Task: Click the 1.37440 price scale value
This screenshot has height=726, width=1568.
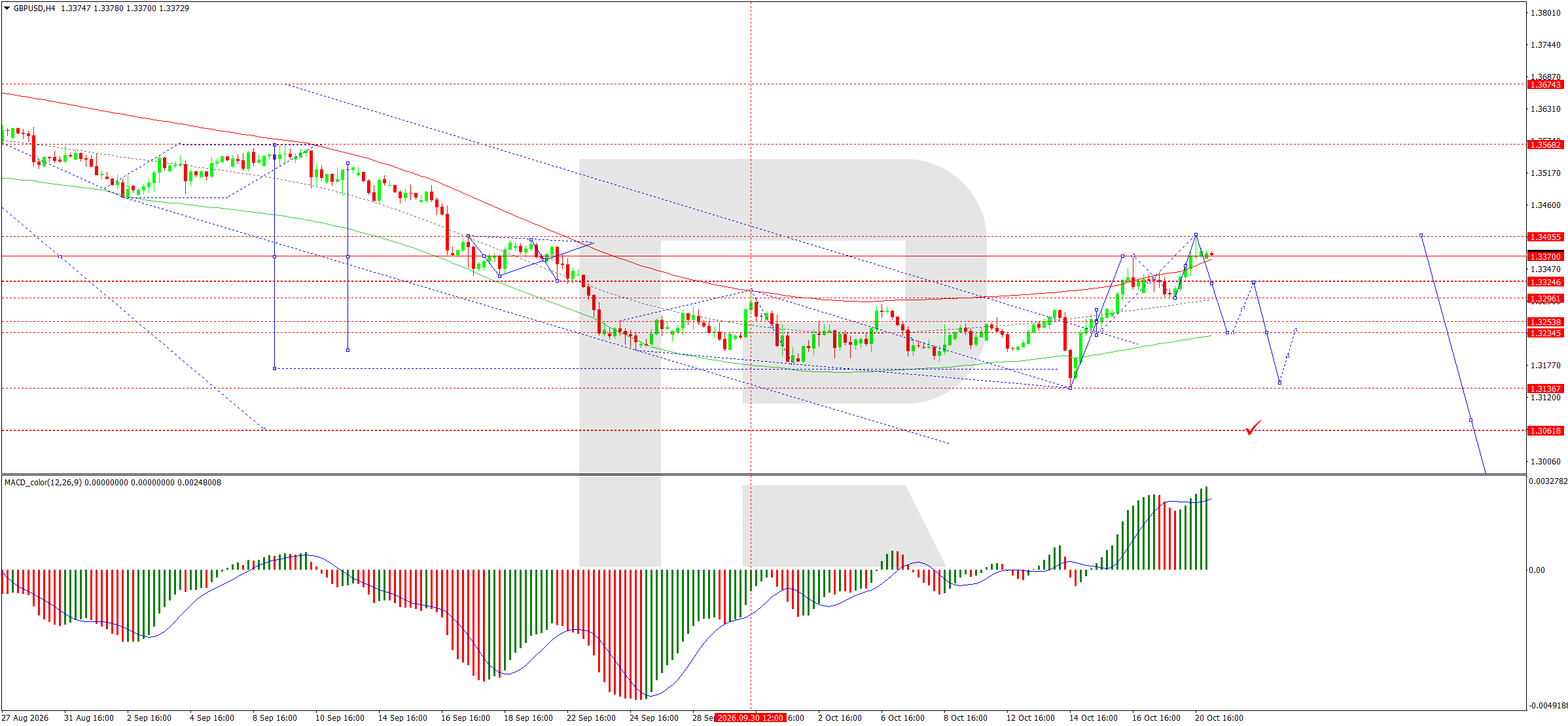Action: tap(1545, 45)
